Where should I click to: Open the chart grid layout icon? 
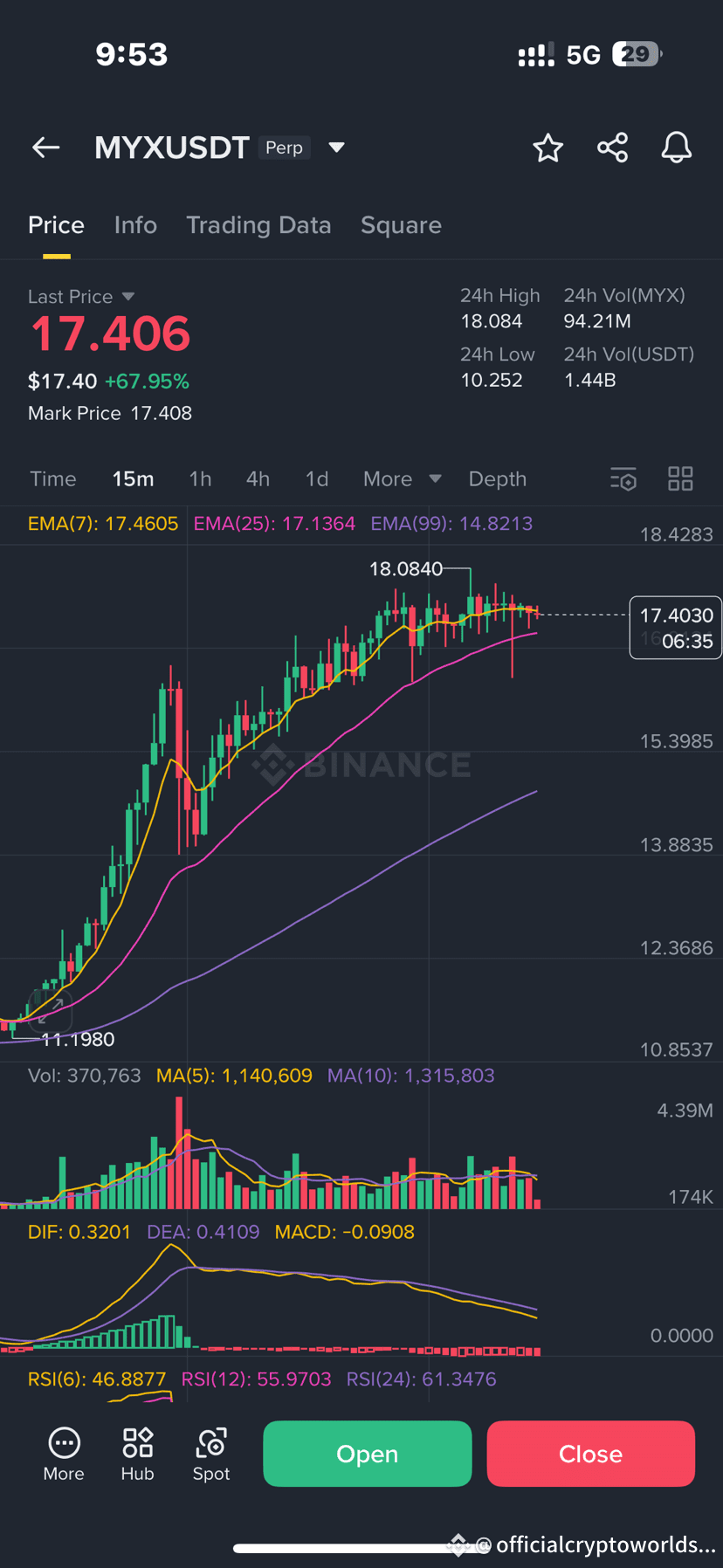(x=680, y=478)
